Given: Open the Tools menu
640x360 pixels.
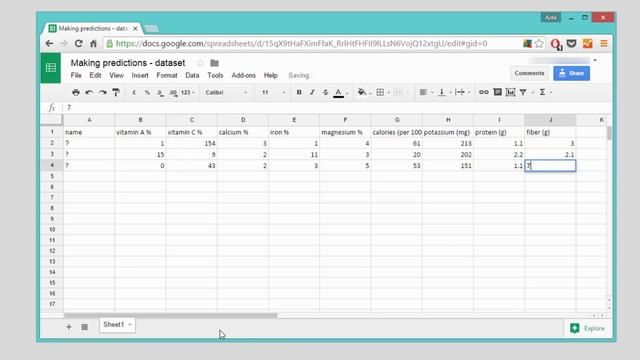Looking at the screenshot, I should 215,76.
